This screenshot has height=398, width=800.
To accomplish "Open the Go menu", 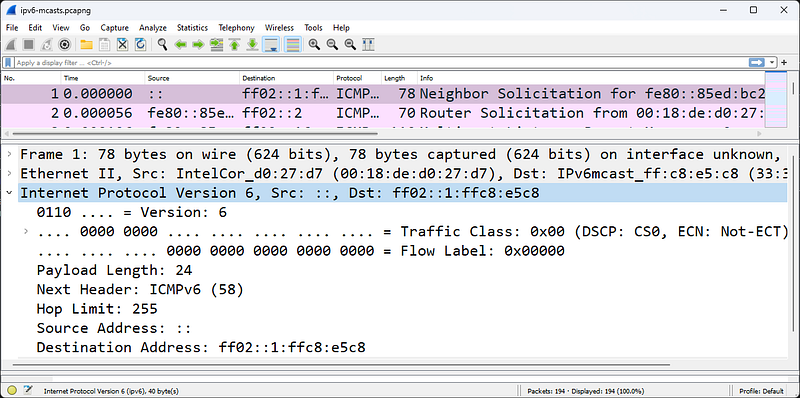I will pyautogui.click(x=85, y=28).
